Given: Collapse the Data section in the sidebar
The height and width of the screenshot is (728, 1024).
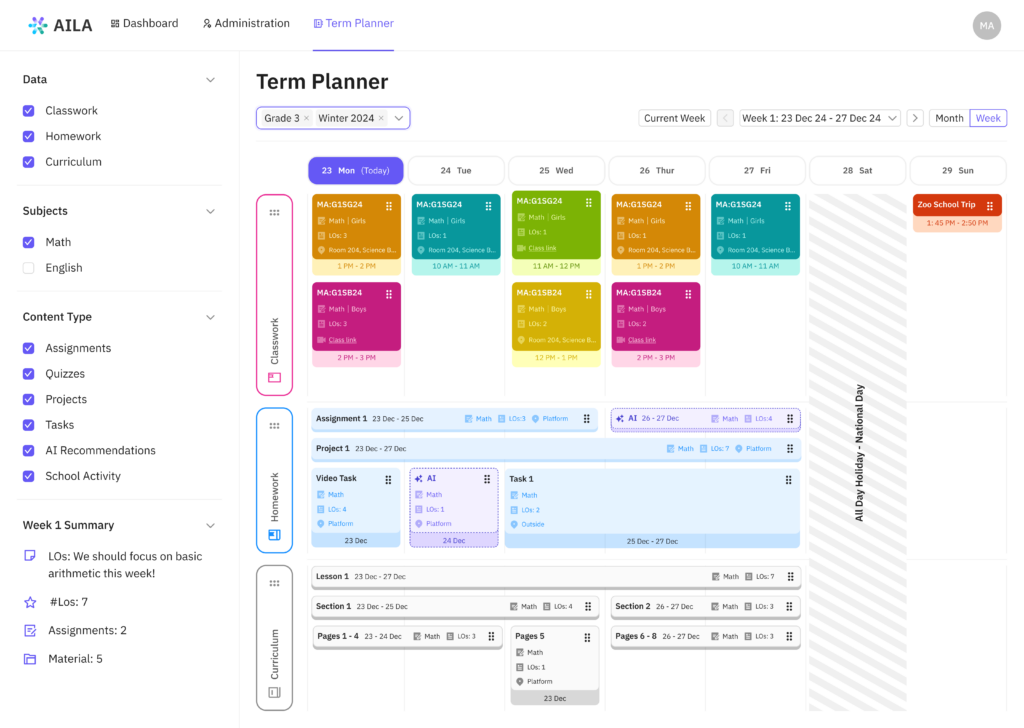Looking at the screenshot, I should click(x=211, y=79).
